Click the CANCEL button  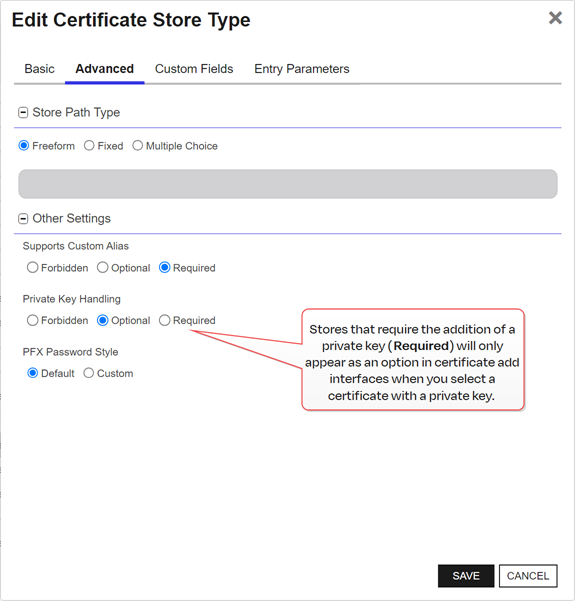(x=528, y=576)
